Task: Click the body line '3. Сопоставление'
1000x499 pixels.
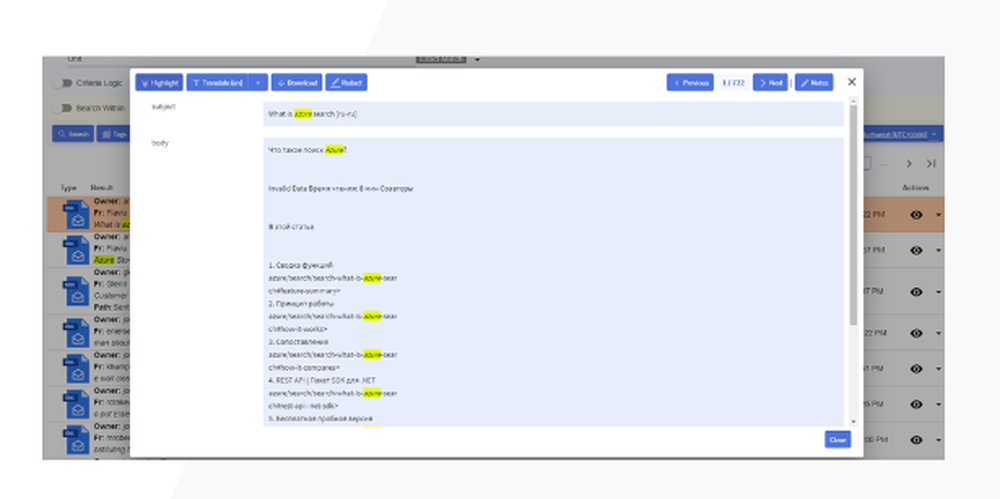Action: tap(298, 342)
